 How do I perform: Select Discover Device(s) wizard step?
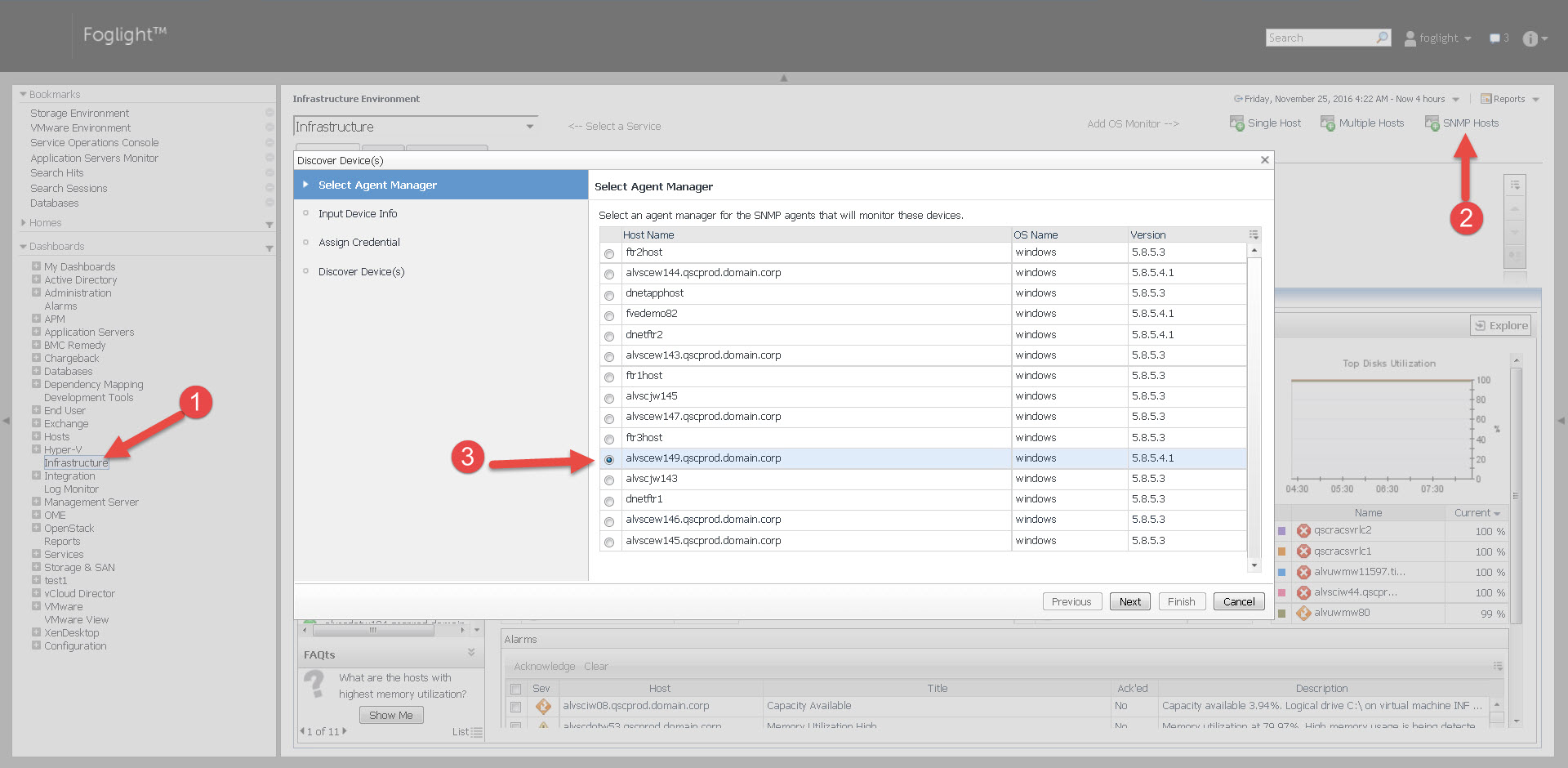tap(361, 271)
